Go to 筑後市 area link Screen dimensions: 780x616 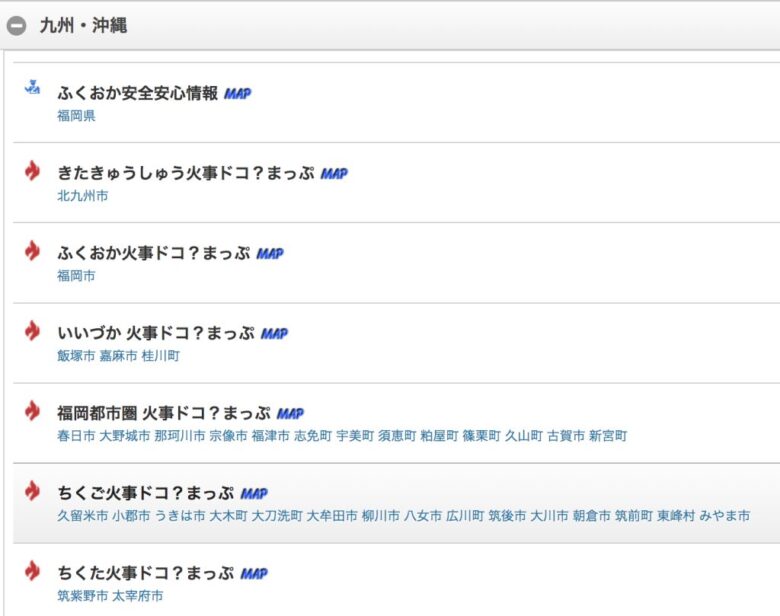coord(507,516)
